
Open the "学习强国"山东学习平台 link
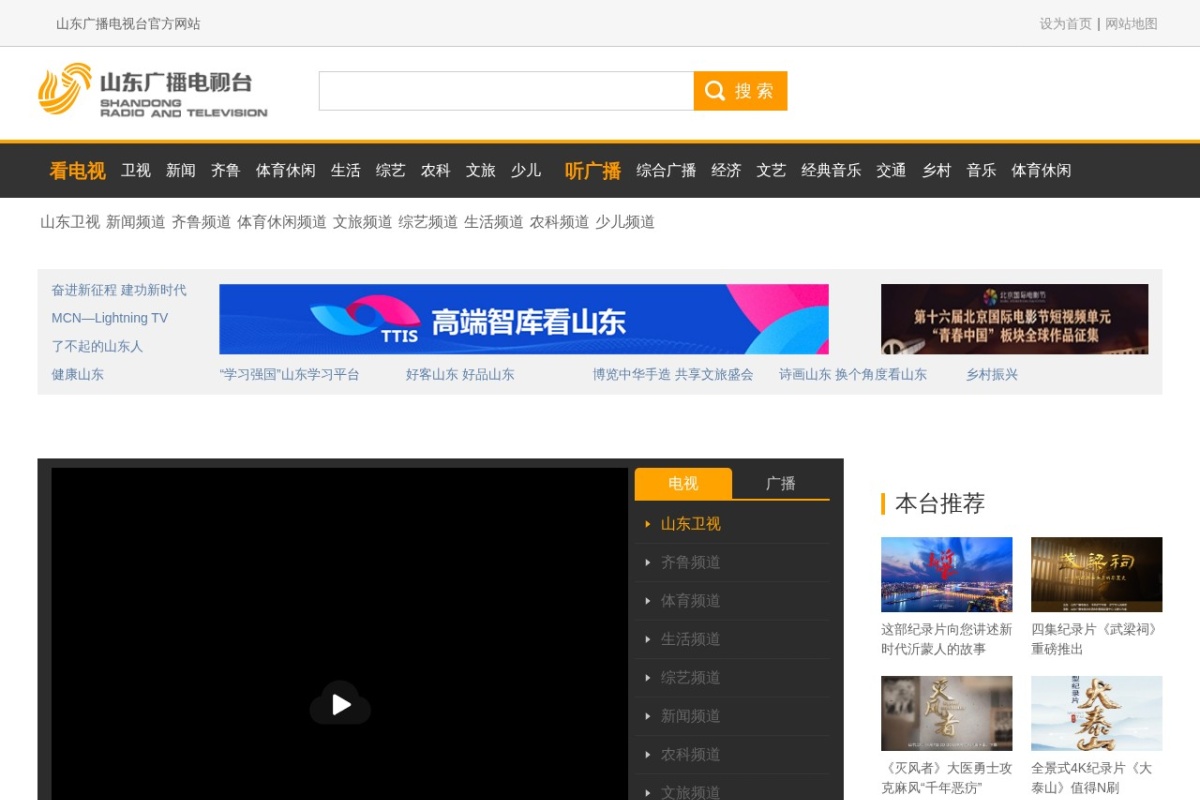(x=289, y=374)
